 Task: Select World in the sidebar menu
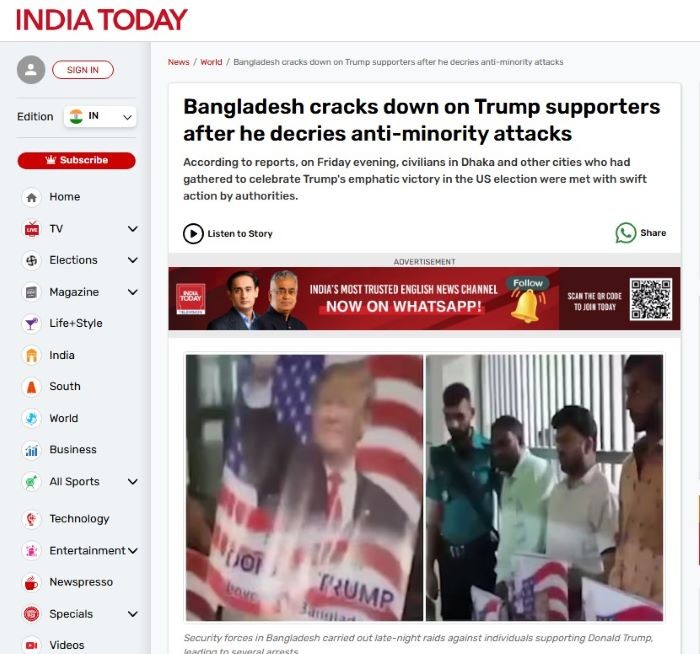63,418
